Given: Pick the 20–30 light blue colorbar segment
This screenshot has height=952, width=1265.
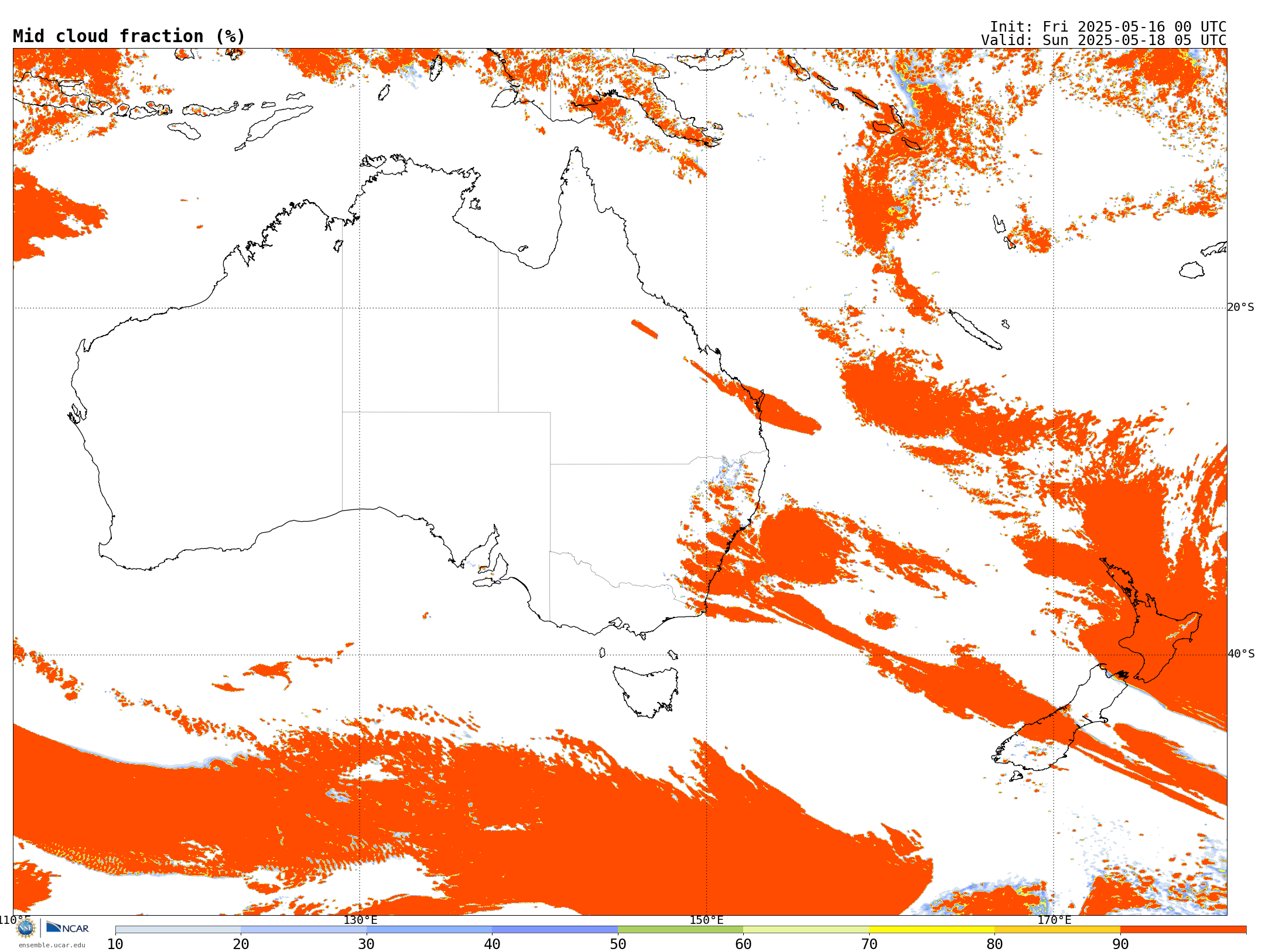Looking at the screenshot, I should (303, 930).
